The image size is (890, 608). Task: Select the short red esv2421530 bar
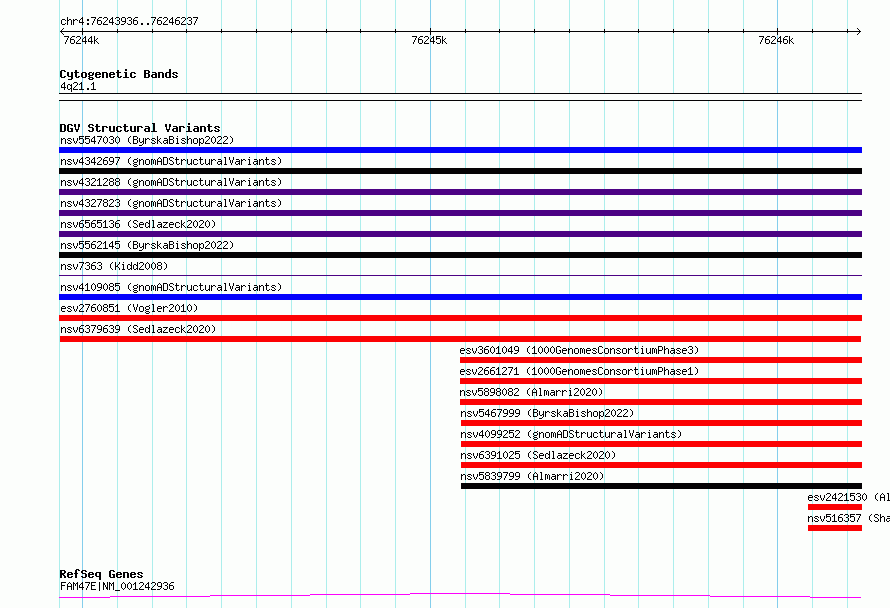[x=835, y=507]
